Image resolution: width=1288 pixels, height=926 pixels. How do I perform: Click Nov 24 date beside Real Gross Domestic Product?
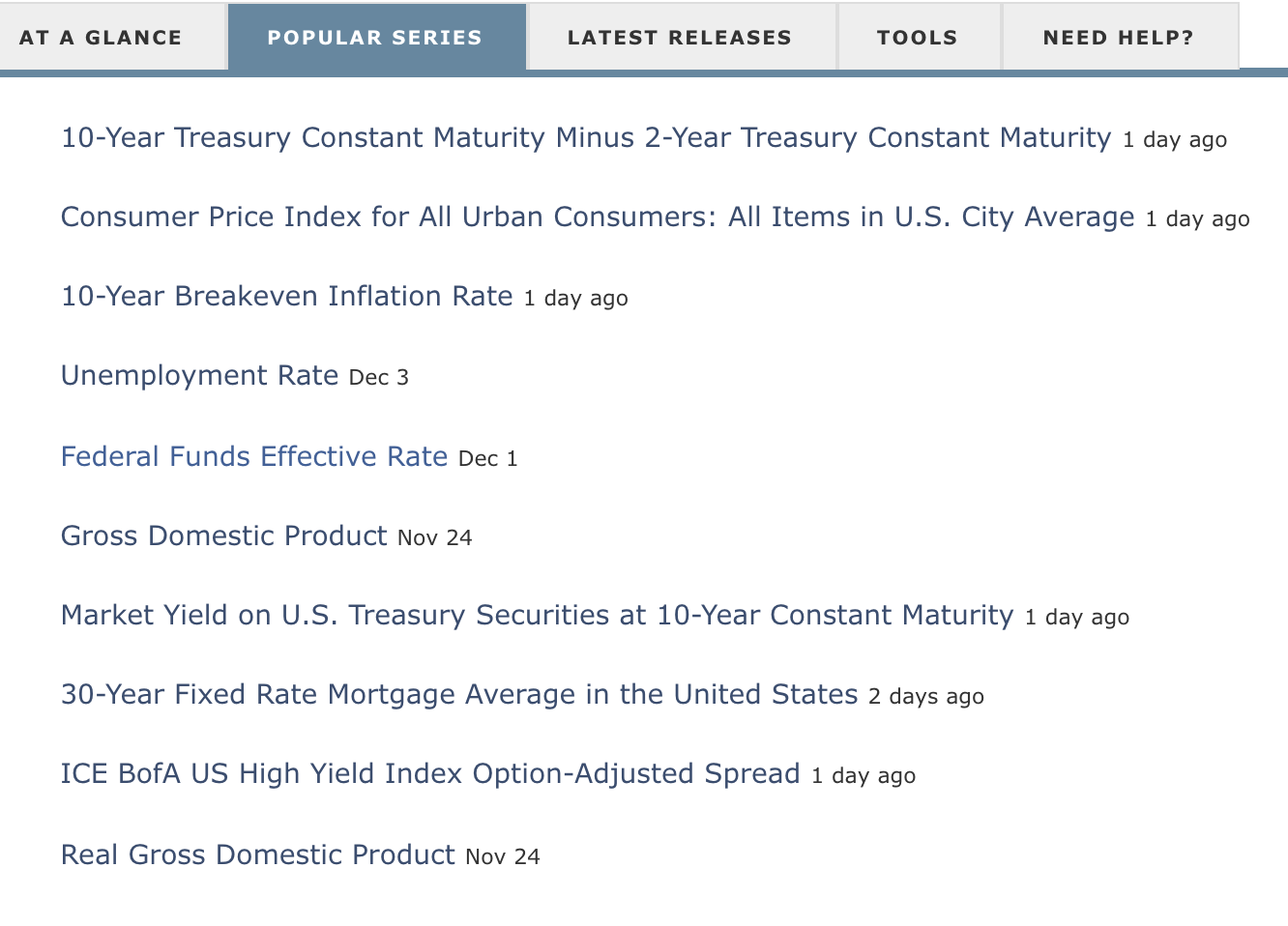tap(503, 856)
